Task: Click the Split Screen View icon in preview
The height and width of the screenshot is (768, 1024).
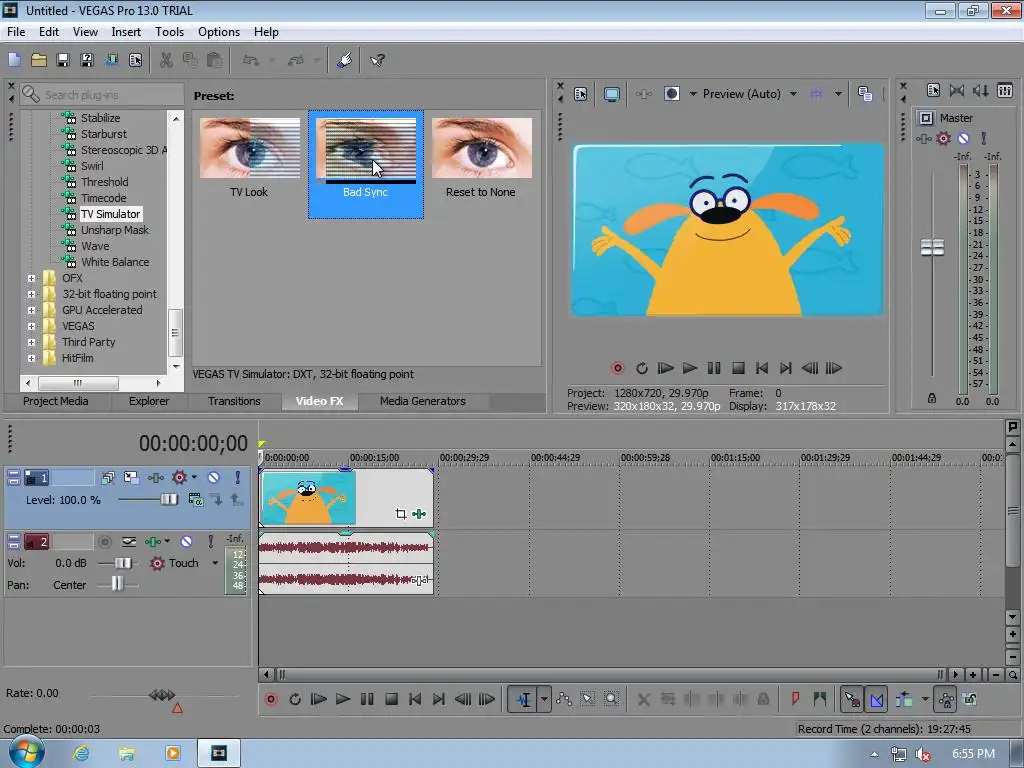Action: 671,94
